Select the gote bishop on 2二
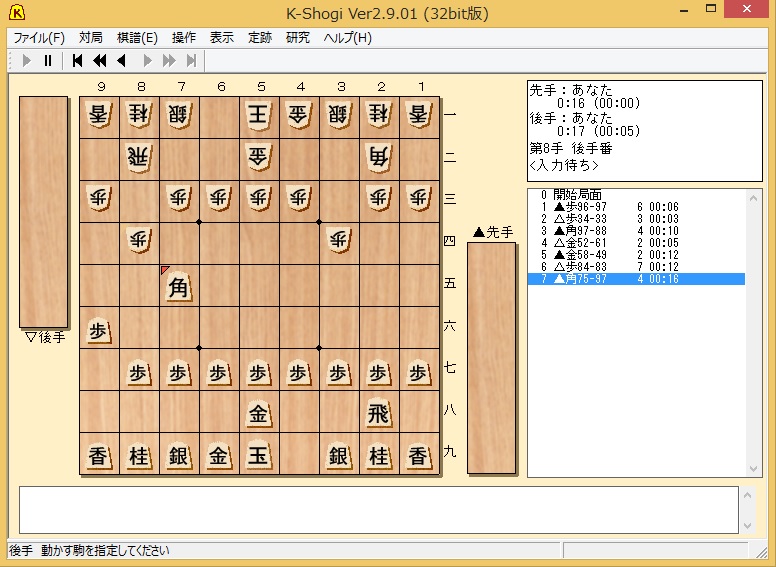The height and width of the screenshot is (567, 776). 379,159
